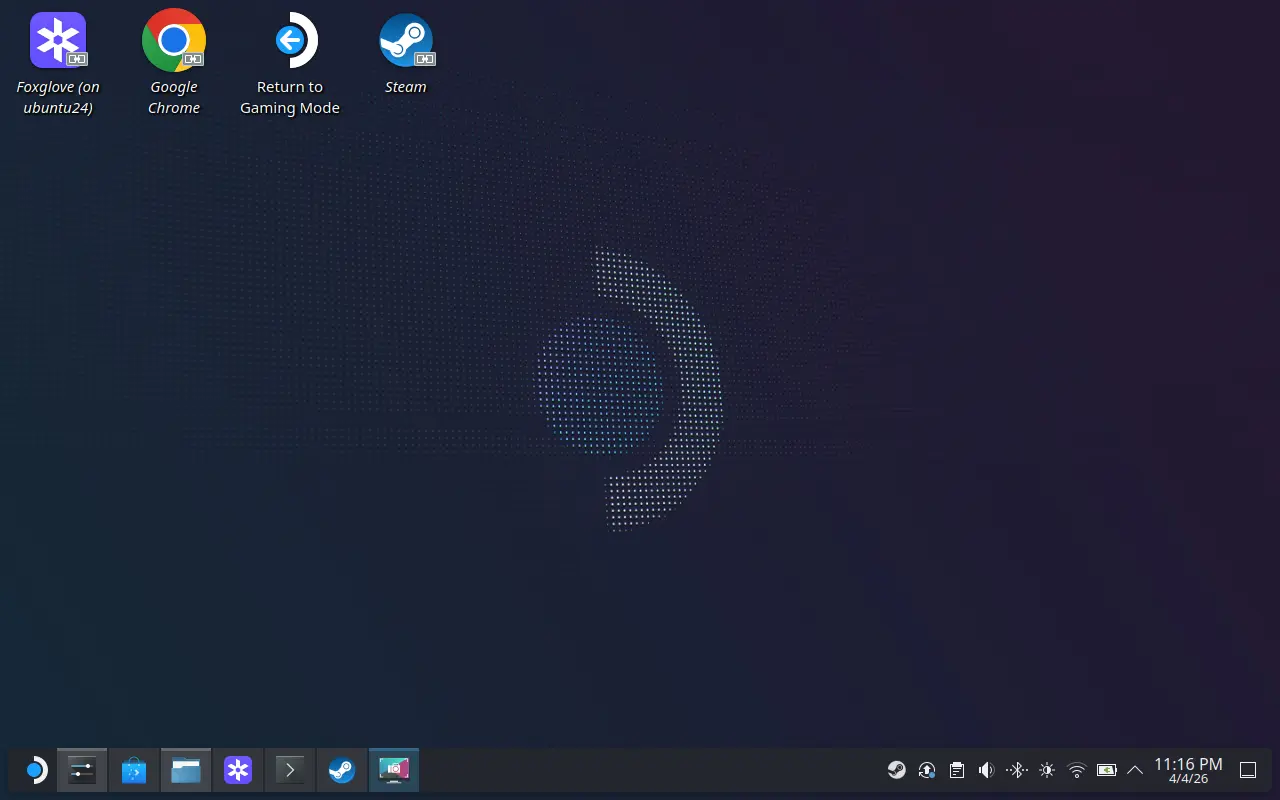1280x800 pixels.
Task: Open the Discover software center
Action: (133, 770)
